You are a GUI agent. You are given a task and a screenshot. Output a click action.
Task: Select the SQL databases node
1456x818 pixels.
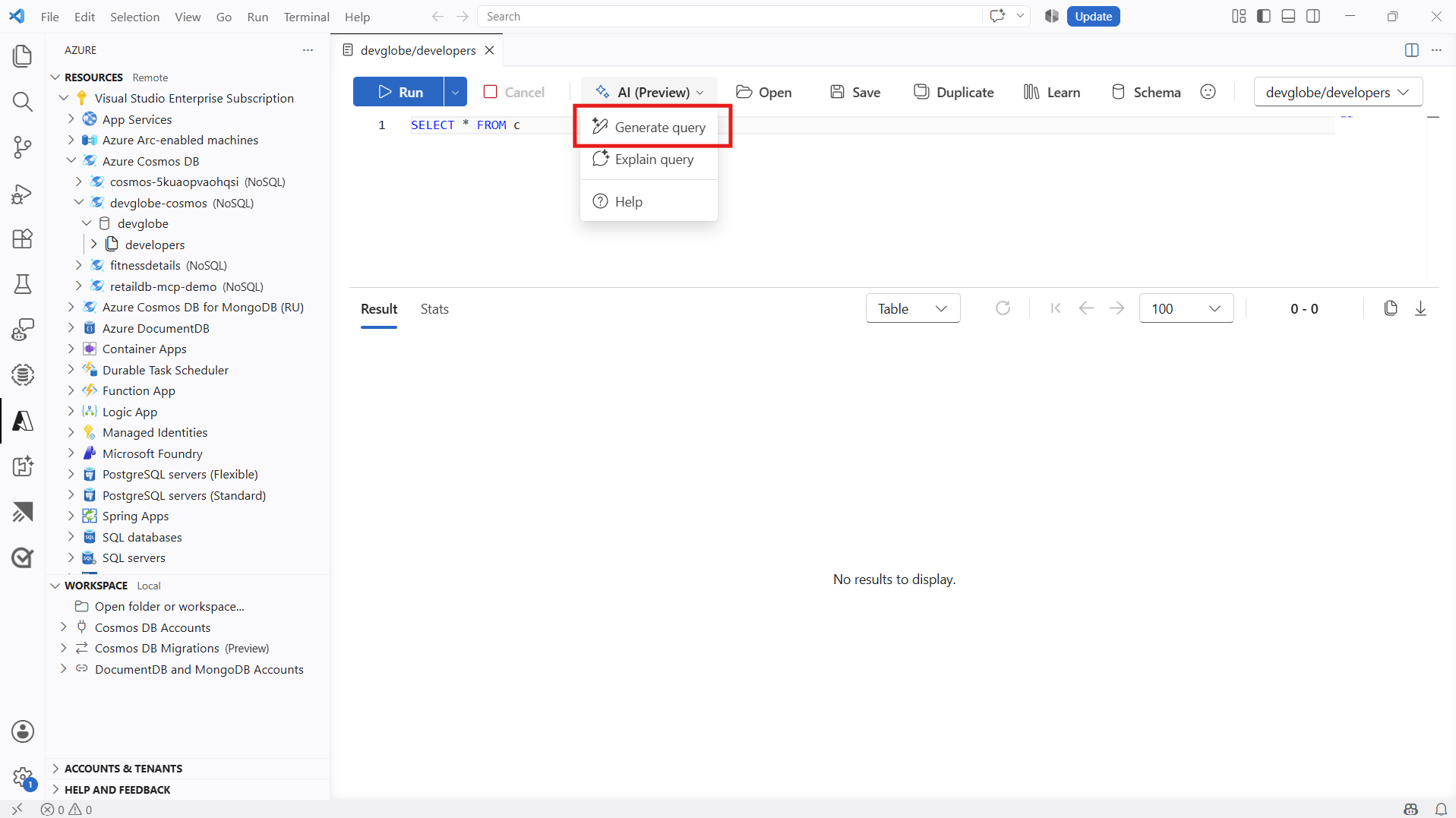click(142, 537)
